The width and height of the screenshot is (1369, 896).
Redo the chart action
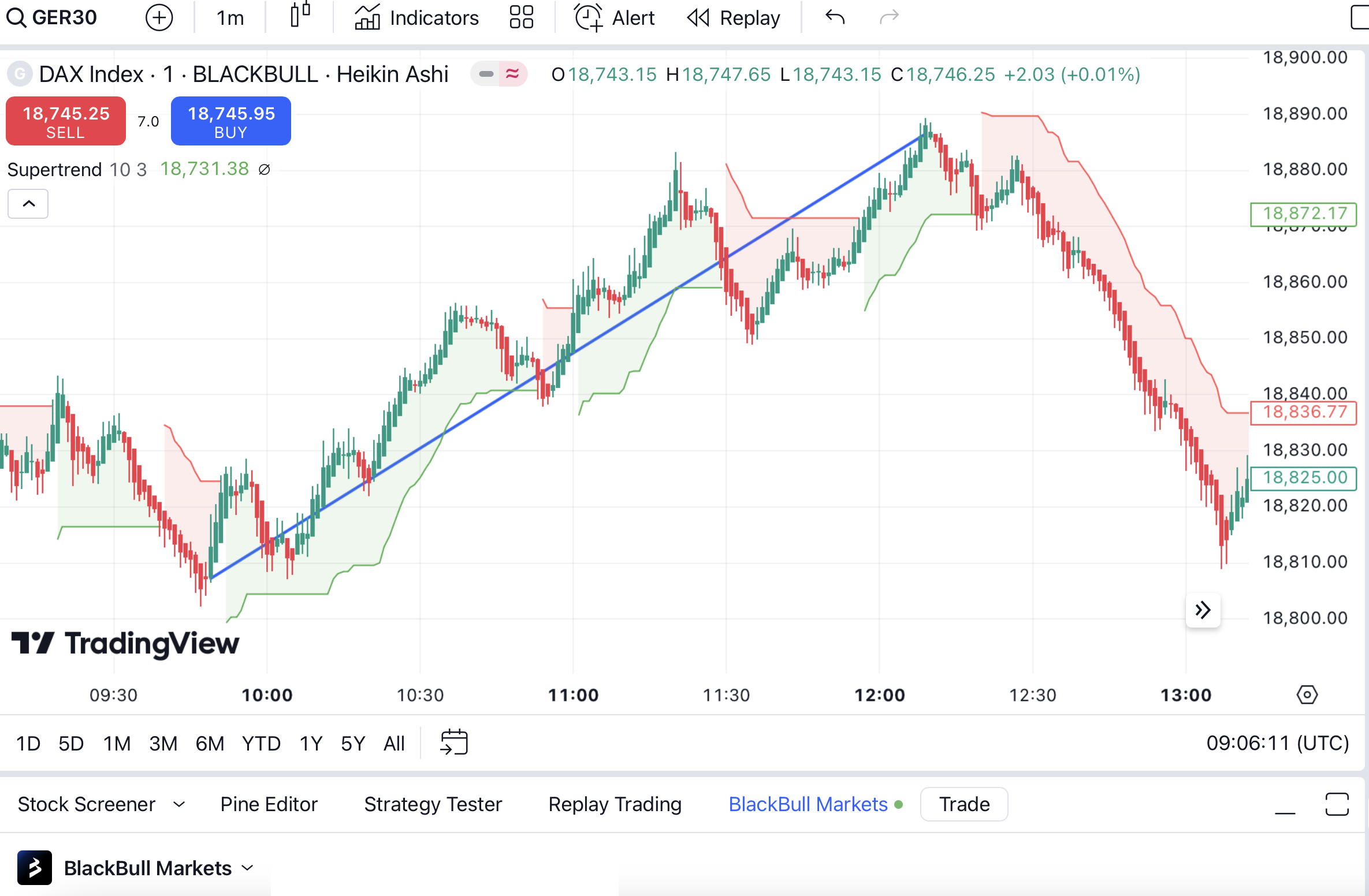(889, 17)
